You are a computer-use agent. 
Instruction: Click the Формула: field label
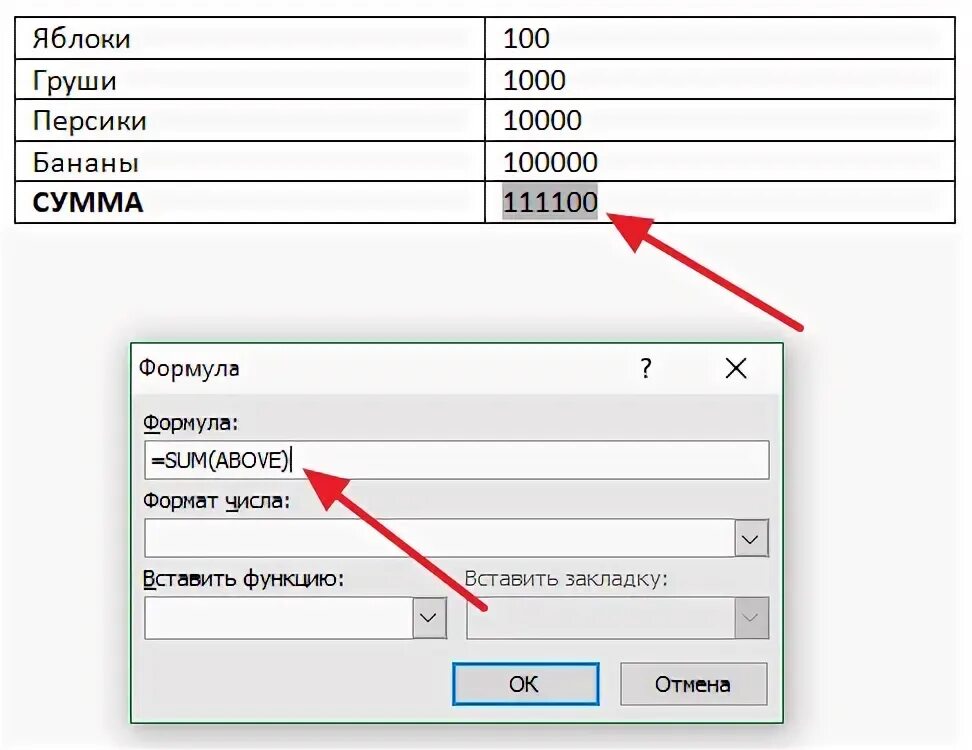point(190,423)
